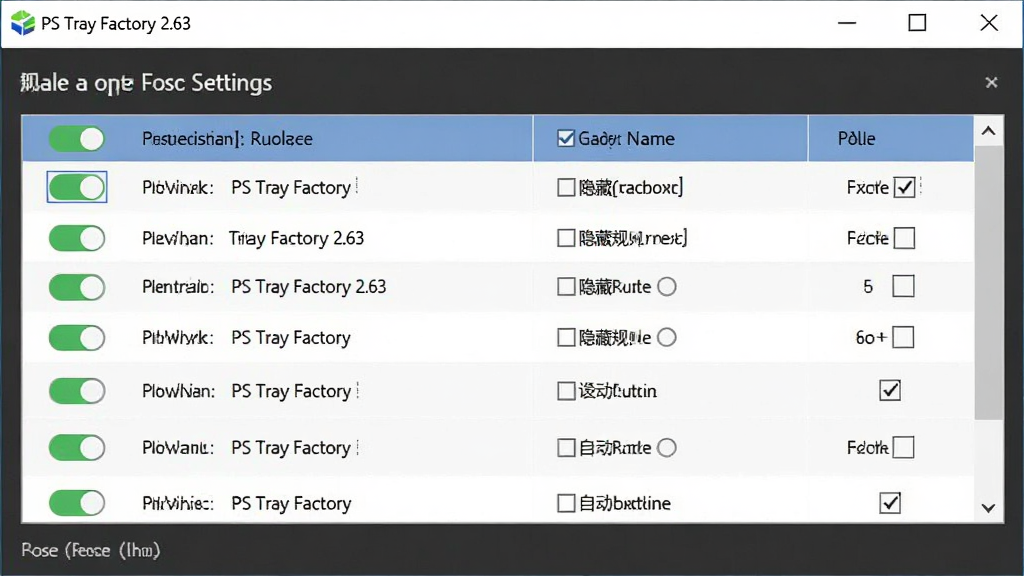
Task: Uncheck the Fxcte checkbox in PloVinrk row
Action: 904,187
